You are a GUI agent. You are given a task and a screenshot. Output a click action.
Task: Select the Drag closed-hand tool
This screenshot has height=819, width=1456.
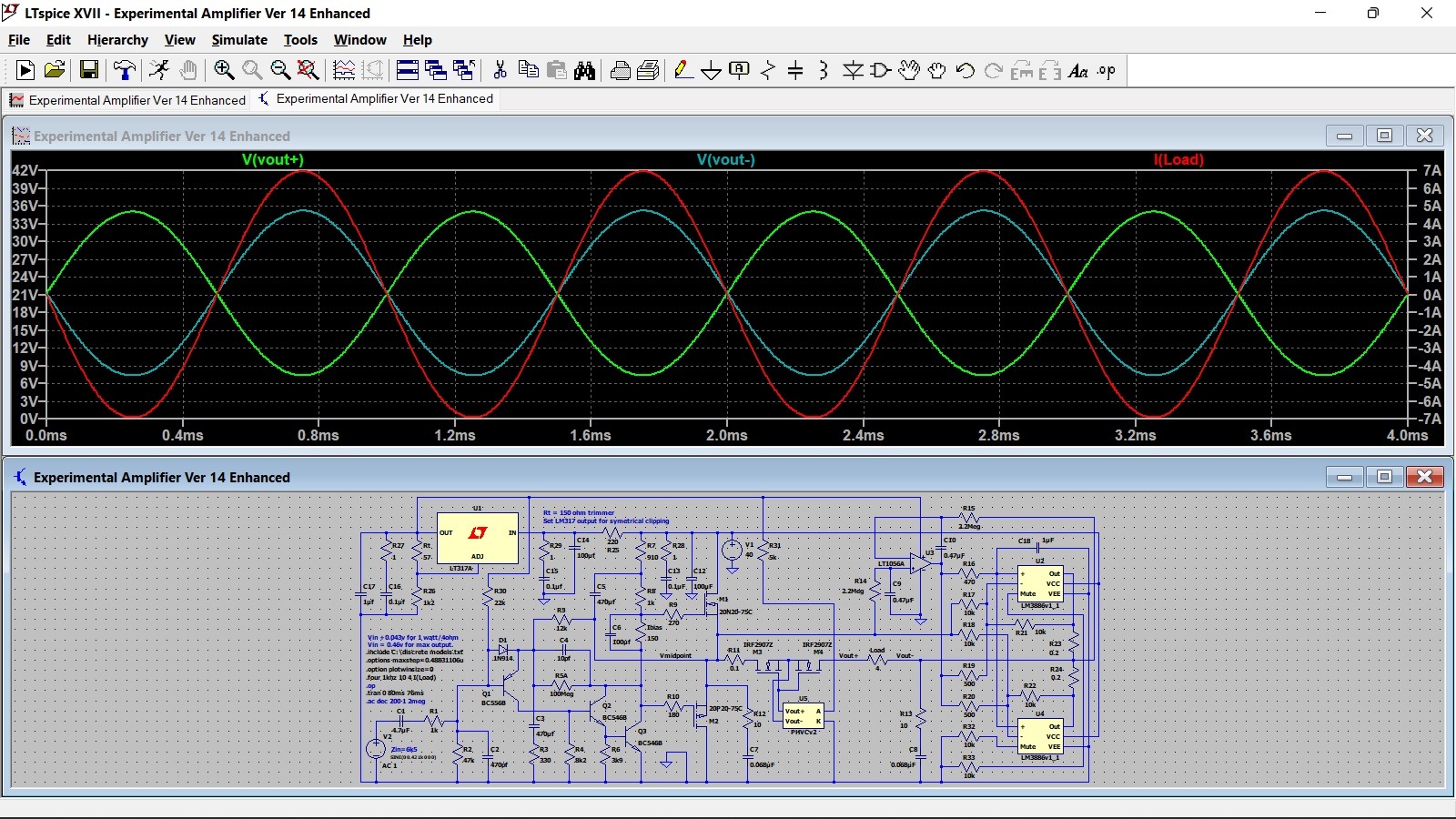coord(936,70)
